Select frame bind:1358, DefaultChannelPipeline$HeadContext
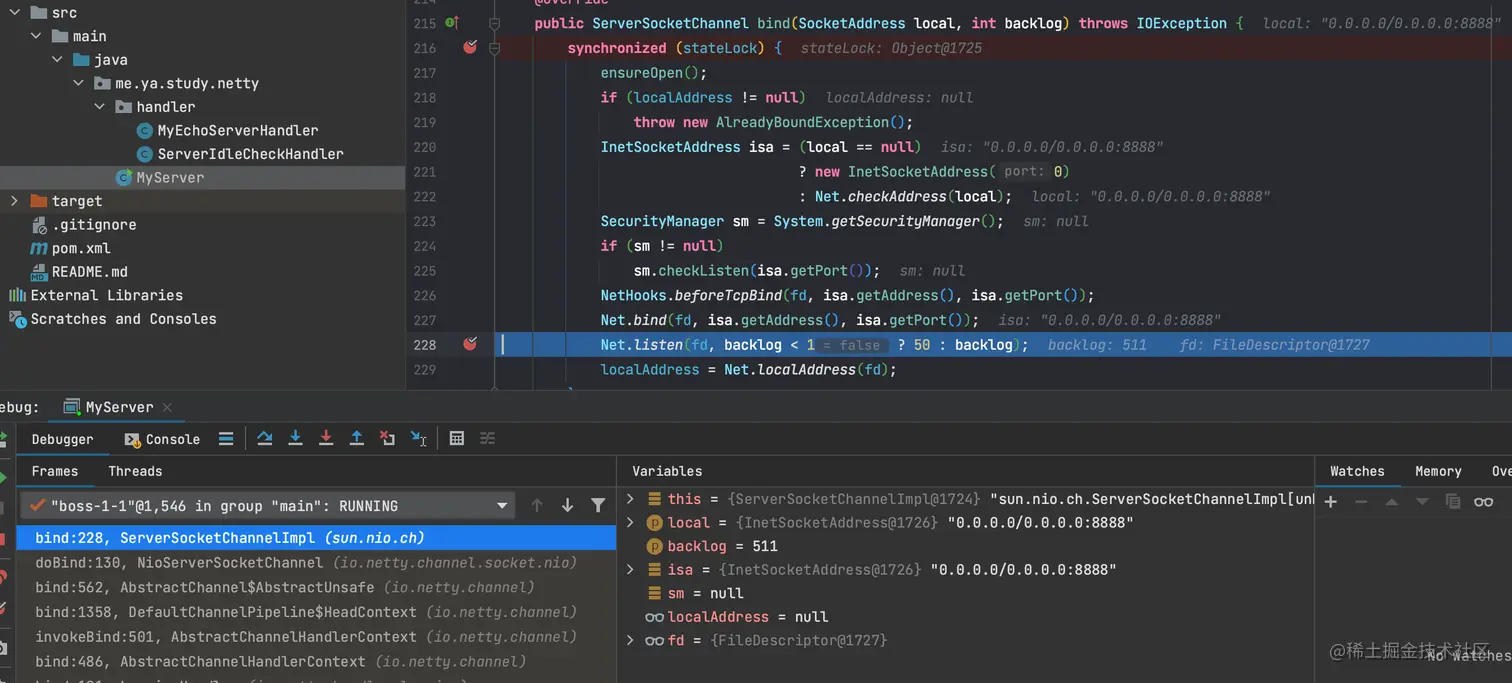 tap(316, 612)
